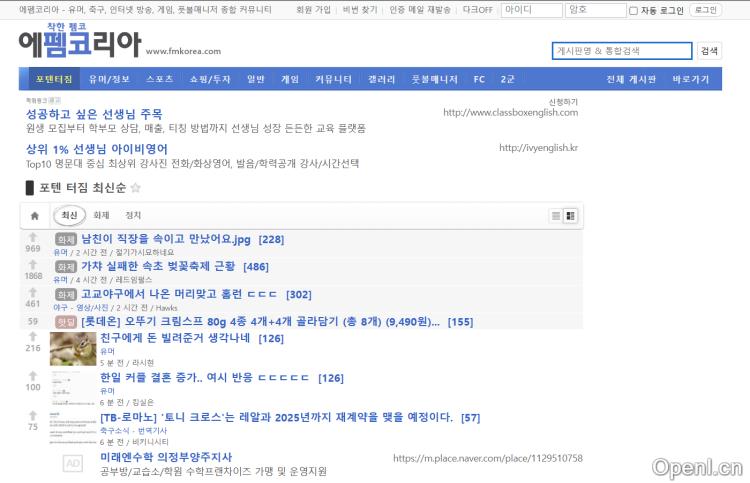Click the home icon in the board tab bar
This screenshot has height=483, width=750.
pos(34,216)
